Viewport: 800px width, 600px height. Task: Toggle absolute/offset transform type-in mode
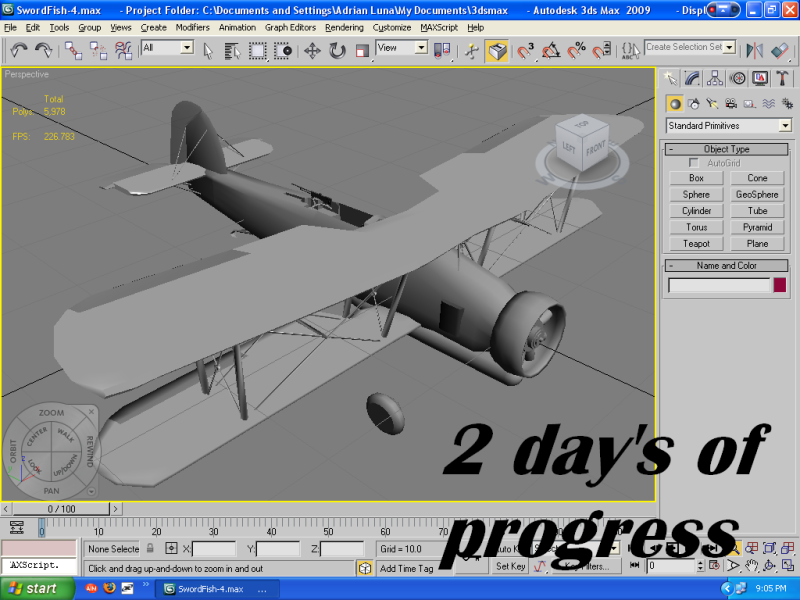click(171, 548)
